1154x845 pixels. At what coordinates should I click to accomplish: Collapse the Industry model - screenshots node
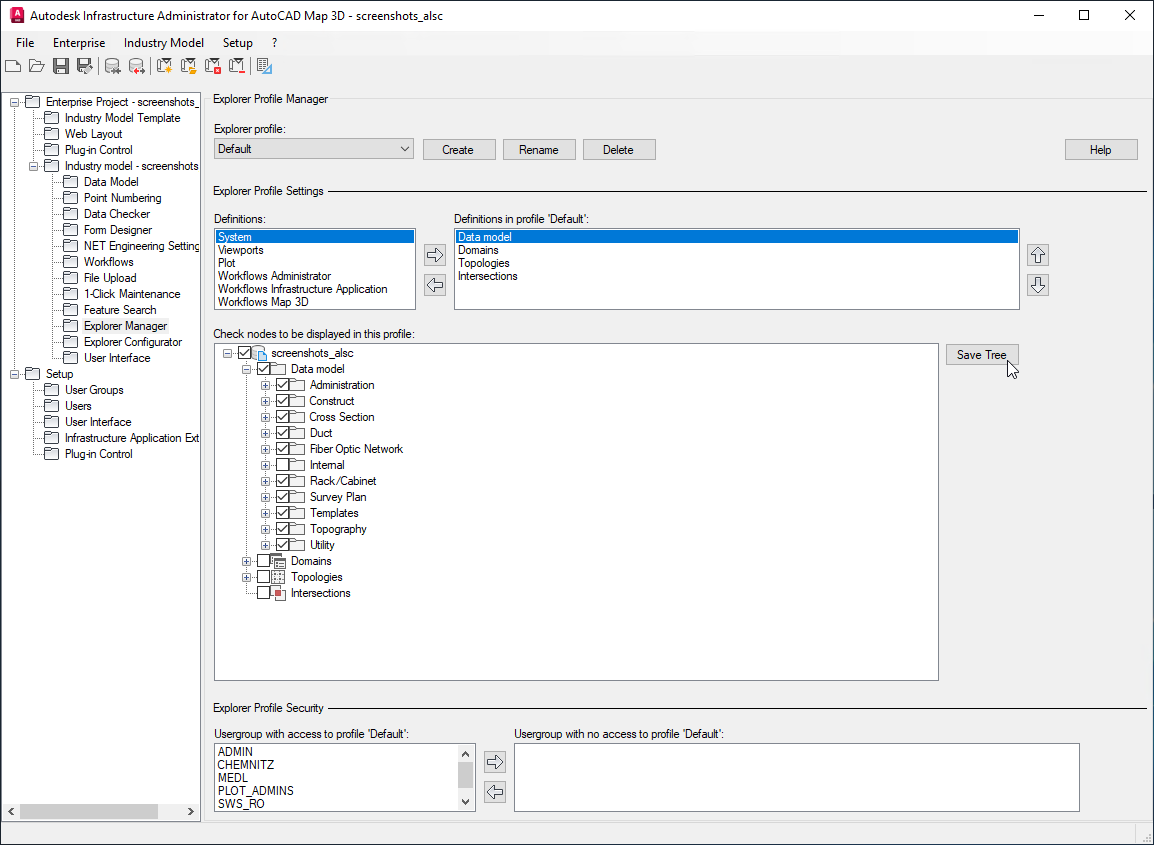tap(33, 166)
